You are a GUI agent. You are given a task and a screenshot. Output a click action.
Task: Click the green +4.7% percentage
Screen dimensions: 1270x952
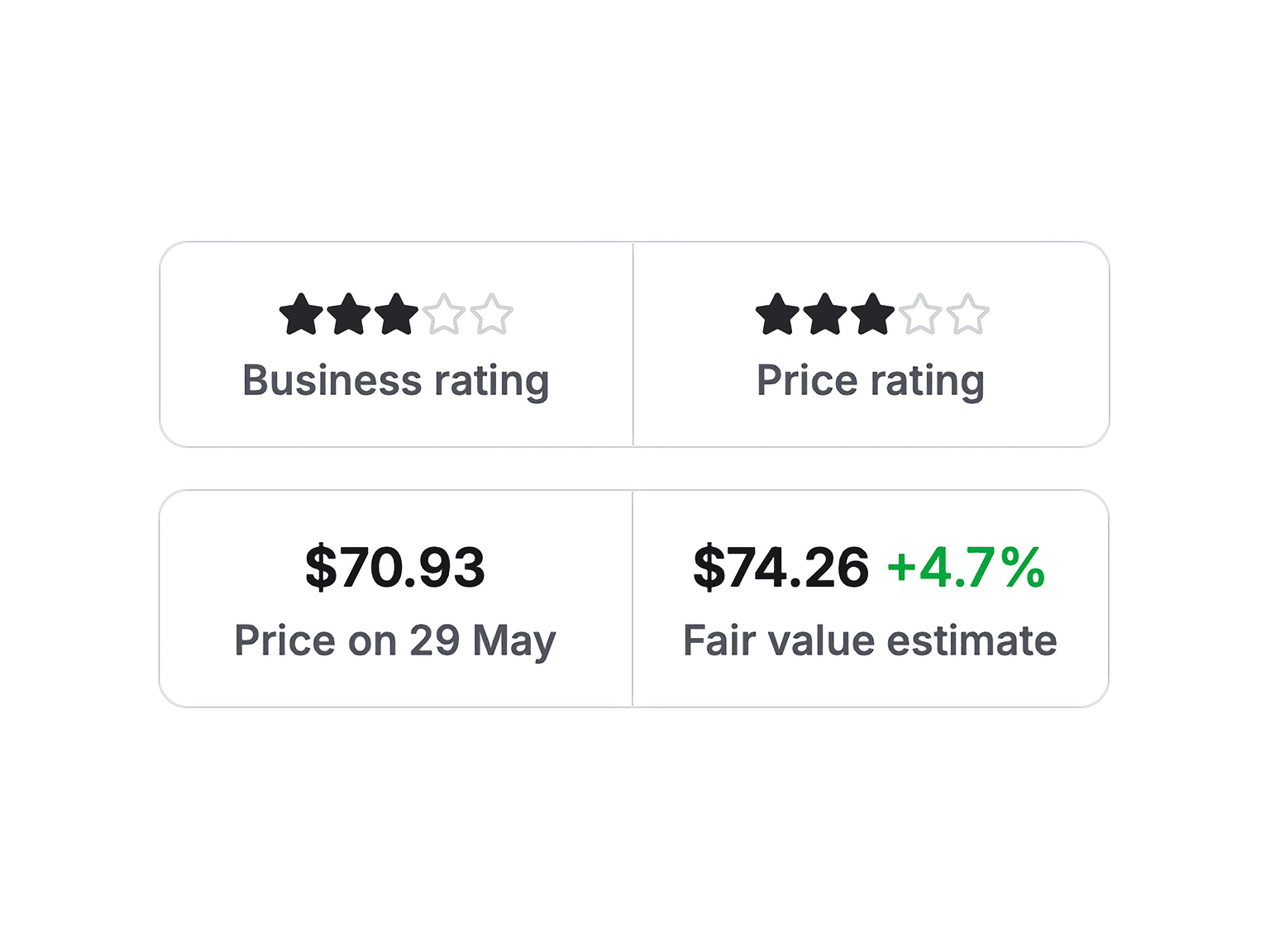[966, 568]
